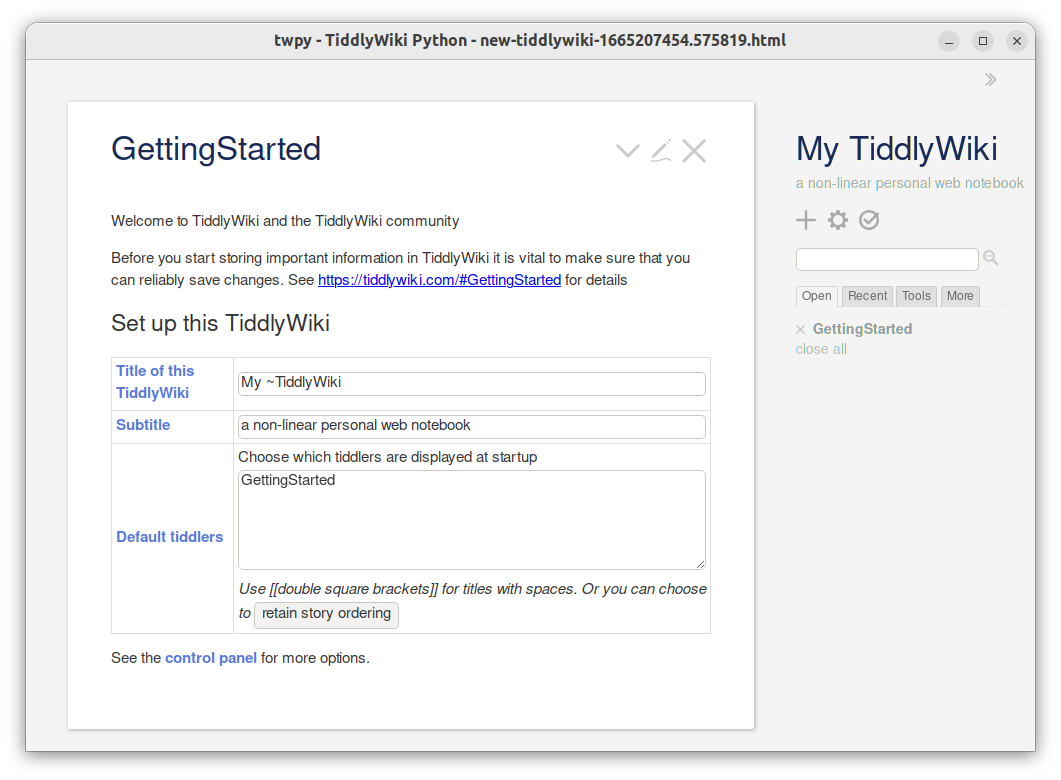Click the 'Title of this TiddlyWiki' link
The width and height of the screenshot is (1061, 780).
point(155,382)
